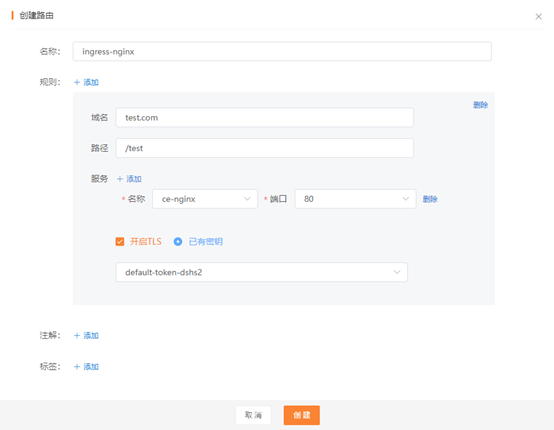
Task: Focus the ingress-nginx name field
Action: tap(282, 52)
